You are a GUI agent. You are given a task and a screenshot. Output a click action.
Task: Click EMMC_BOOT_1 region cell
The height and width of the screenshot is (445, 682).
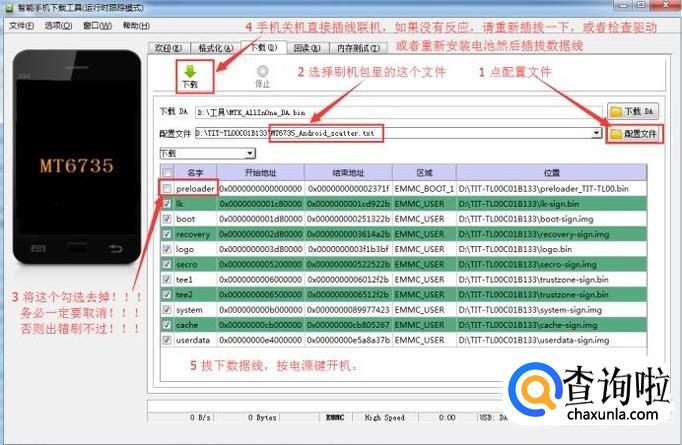click(424, 188)
